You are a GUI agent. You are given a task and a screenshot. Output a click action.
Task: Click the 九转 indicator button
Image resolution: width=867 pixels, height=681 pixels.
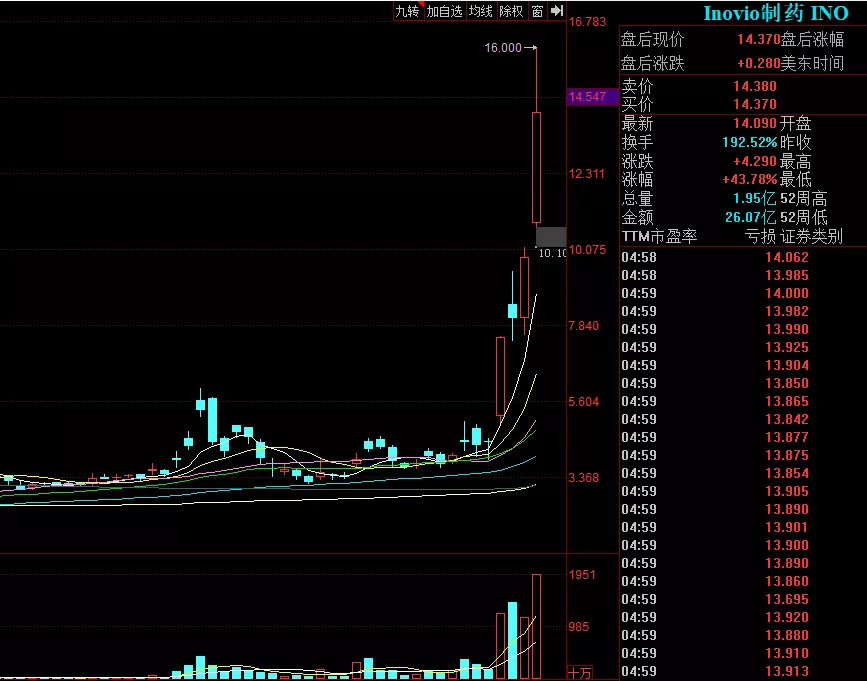406,11
